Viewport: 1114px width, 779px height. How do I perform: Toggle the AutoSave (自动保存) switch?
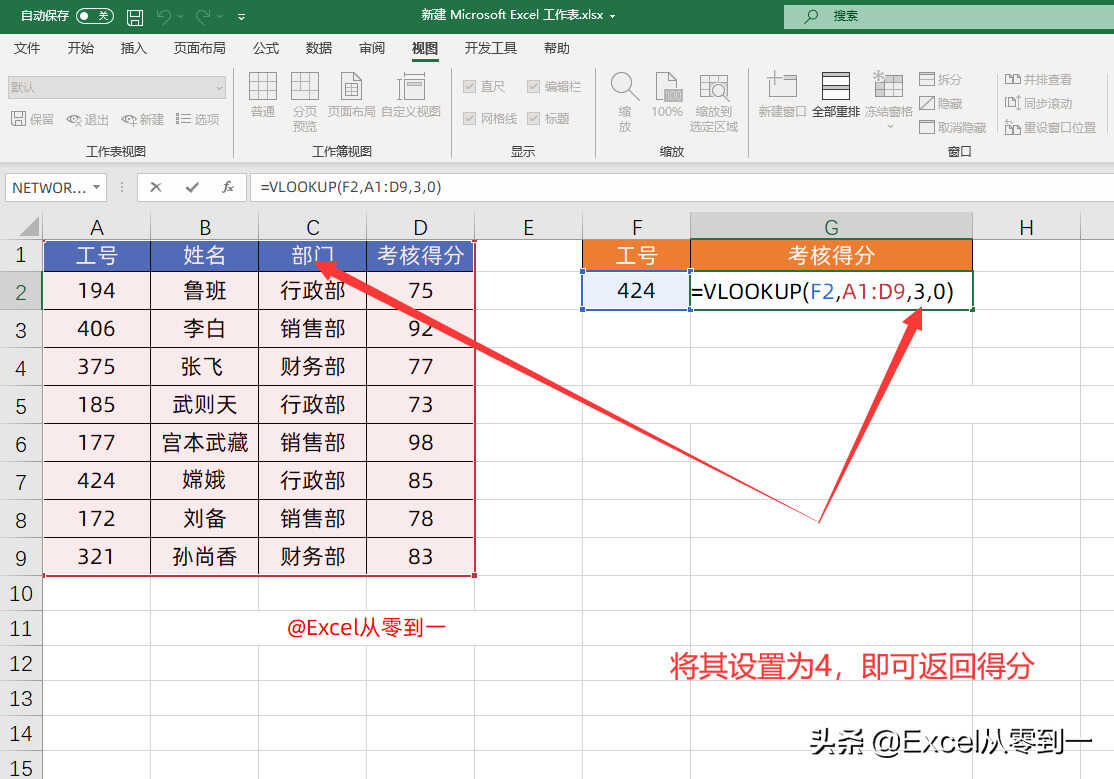pyautogui.click(x=94, y=16)
